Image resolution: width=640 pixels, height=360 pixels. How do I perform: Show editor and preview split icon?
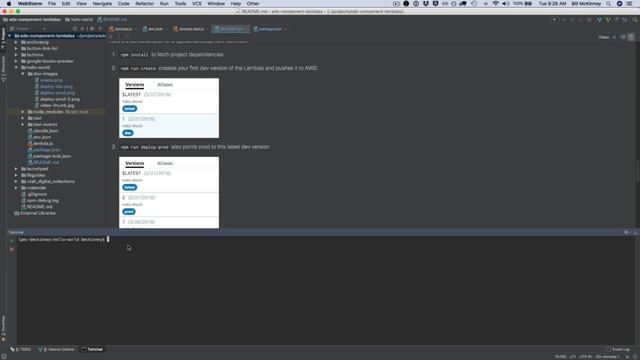(623, 37)
